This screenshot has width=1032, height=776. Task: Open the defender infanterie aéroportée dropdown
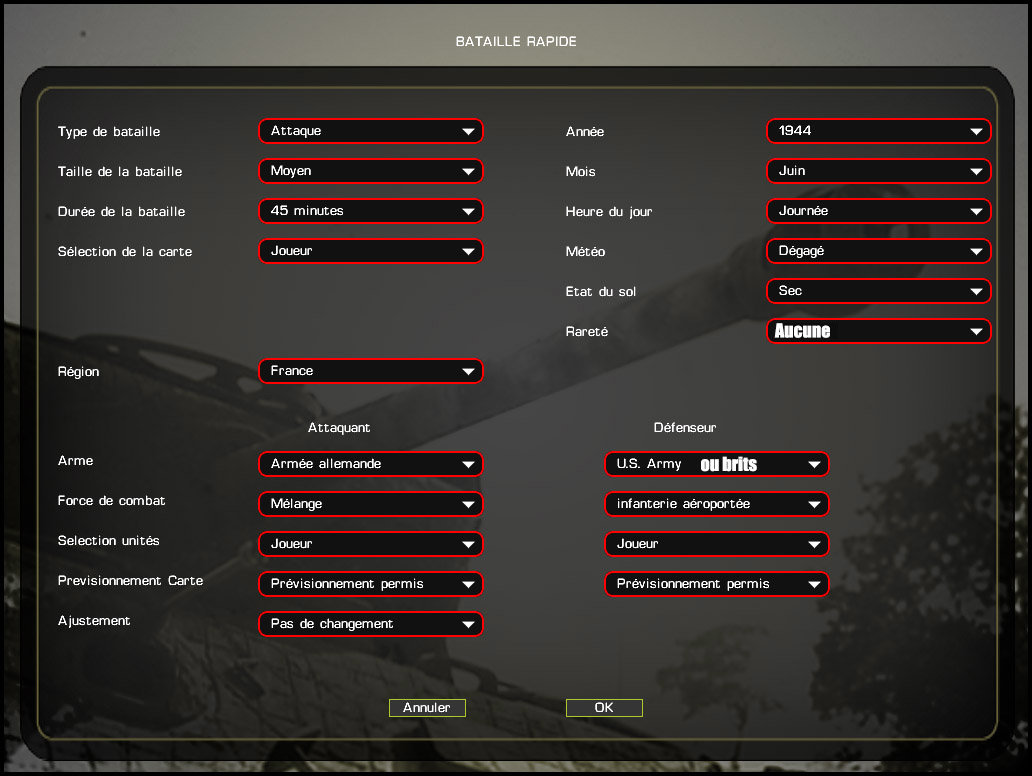click(x=717, y=504)
